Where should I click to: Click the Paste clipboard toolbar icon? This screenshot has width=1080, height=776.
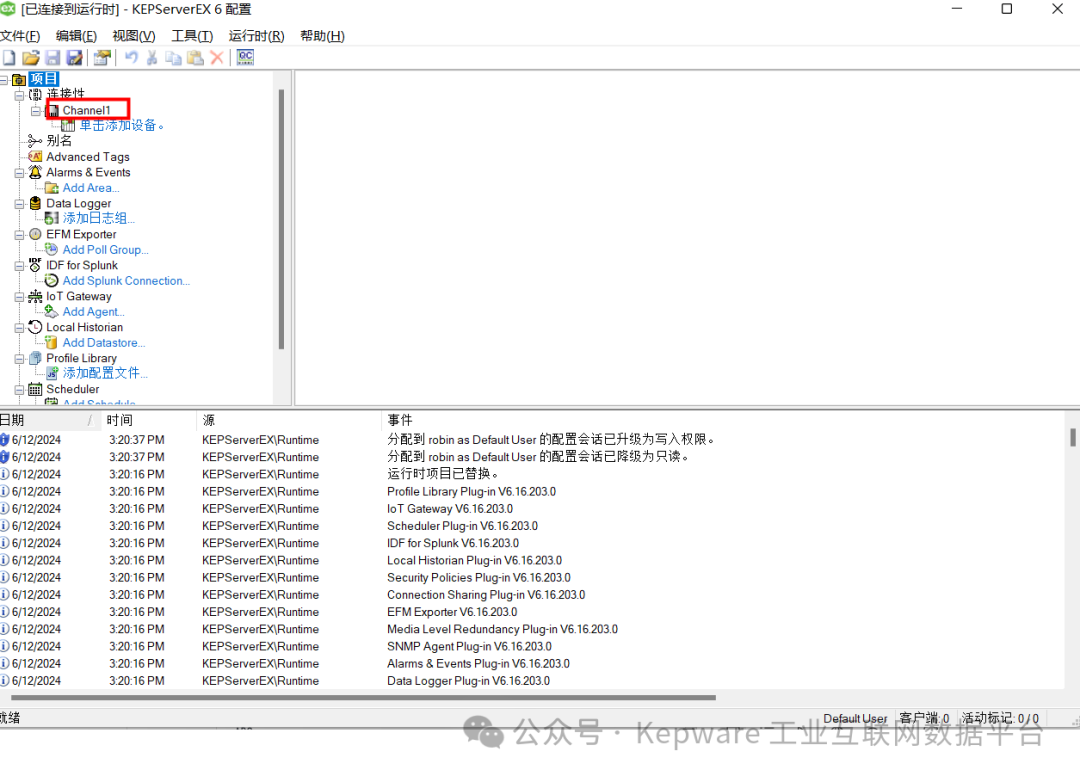point(196,58)
